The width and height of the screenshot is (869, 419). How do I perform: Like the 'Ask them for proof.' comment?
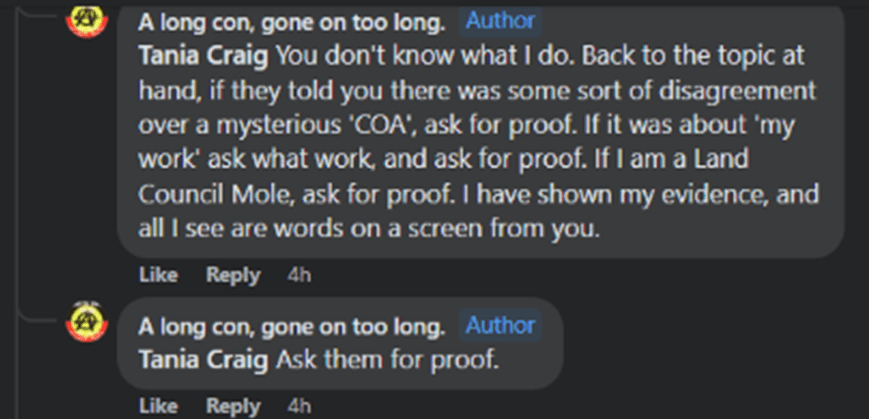(x=158, y=406)
